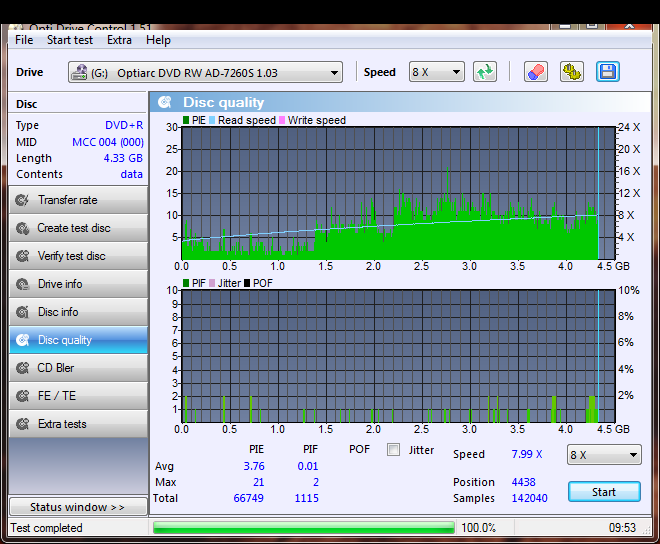Select Transfer rate in sidebar
660x544 pixels.
[x=78, y=200]
